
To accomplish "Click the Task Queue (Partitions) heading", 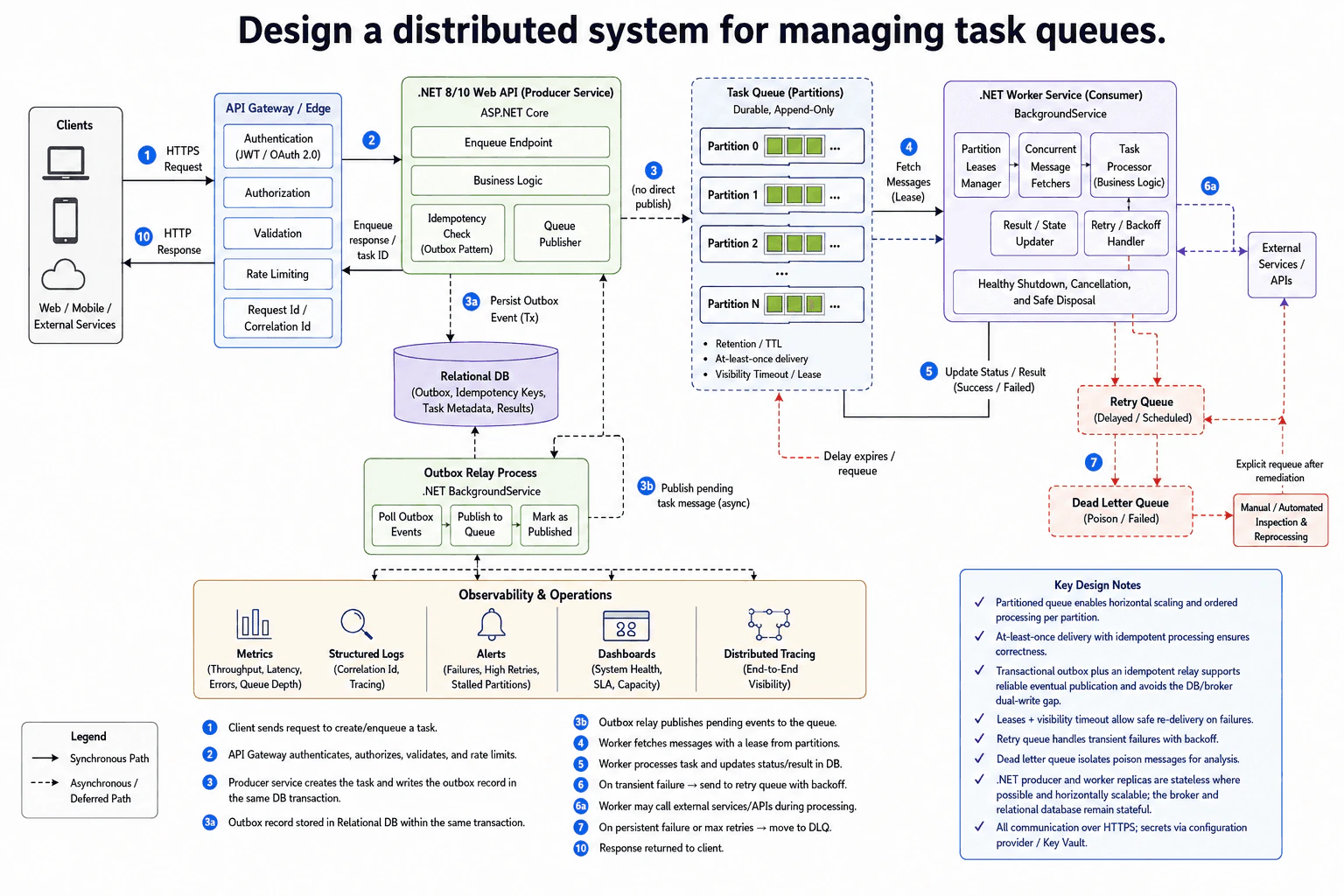I will pos(785,93).
